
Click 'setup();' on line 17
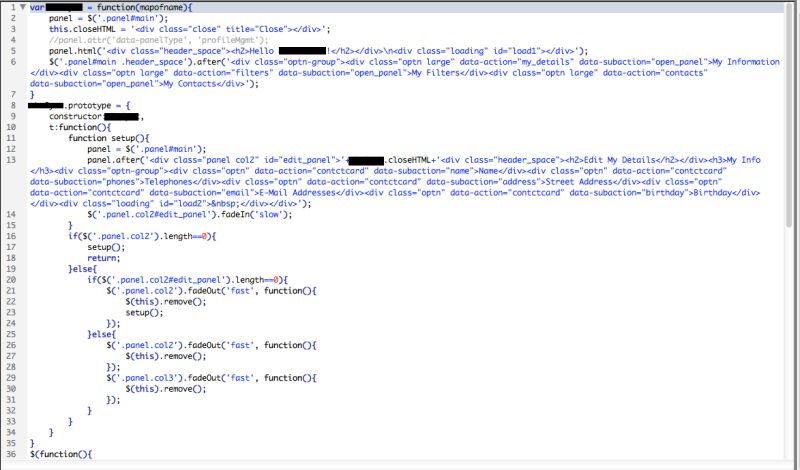click(x=106, y=247)
